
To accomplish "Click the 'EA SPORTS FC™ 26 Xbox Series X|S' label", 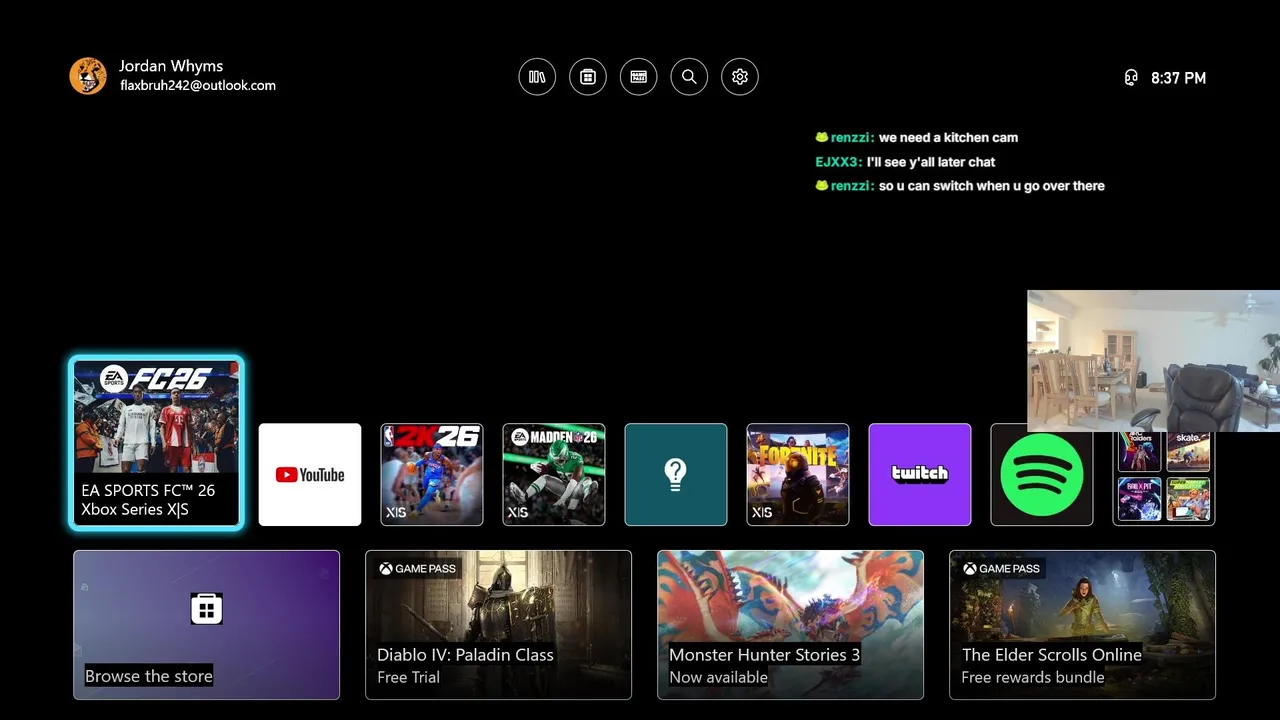I will tap(148, 500).
